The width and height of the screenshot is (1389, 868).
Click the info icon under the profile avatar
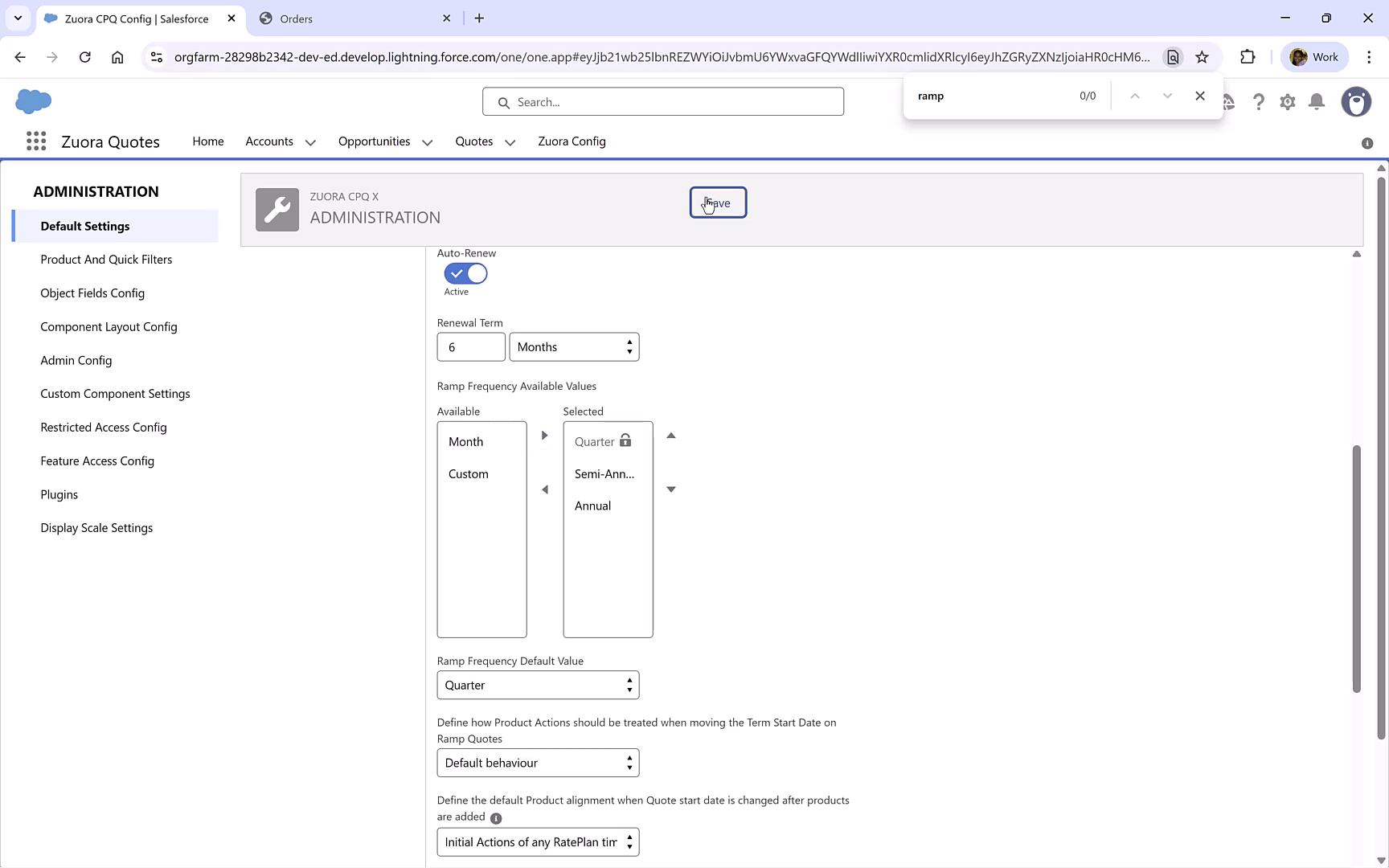click(x=1366, y=143)
